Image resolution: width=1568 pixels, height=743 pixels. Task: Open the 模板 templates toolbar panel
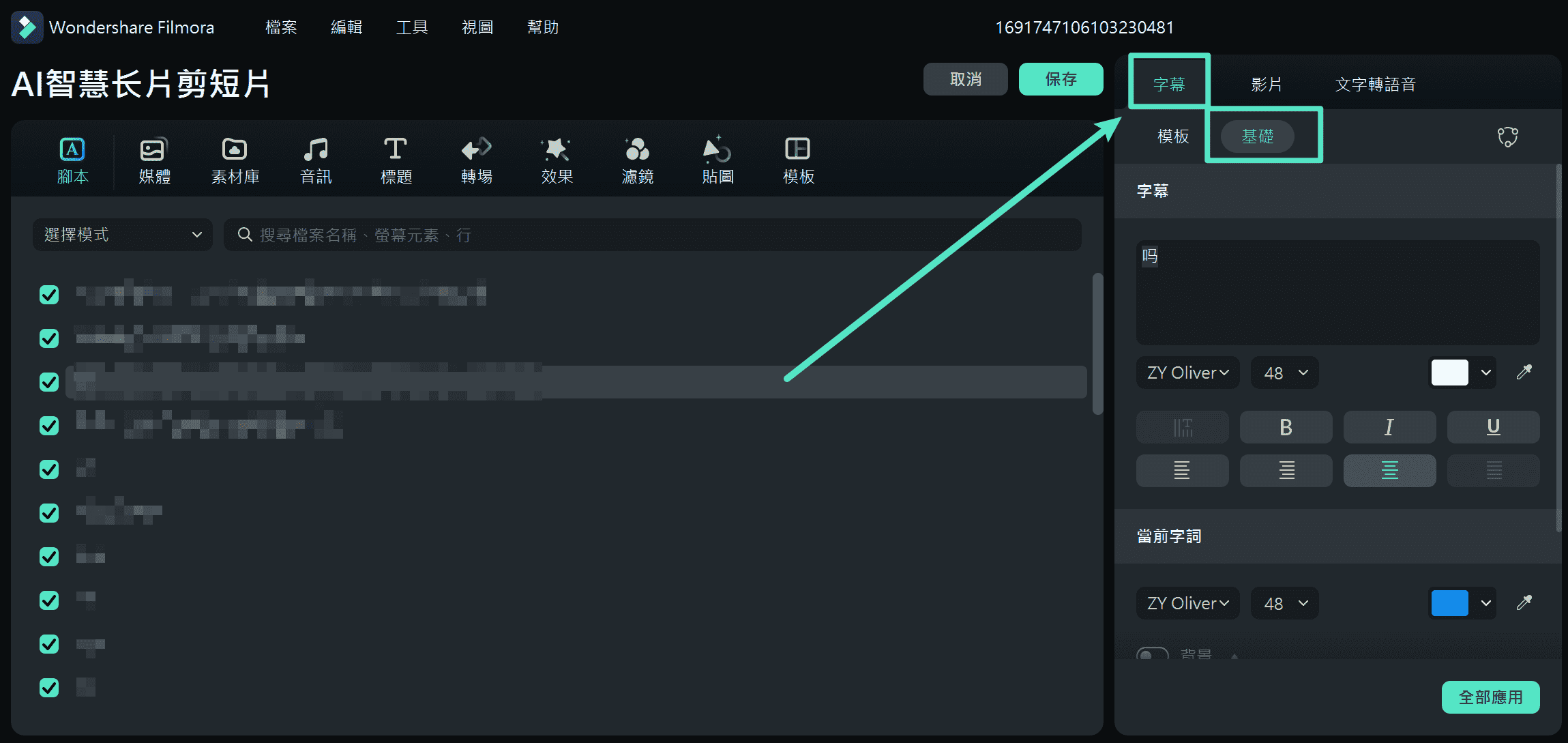point(799,161)
